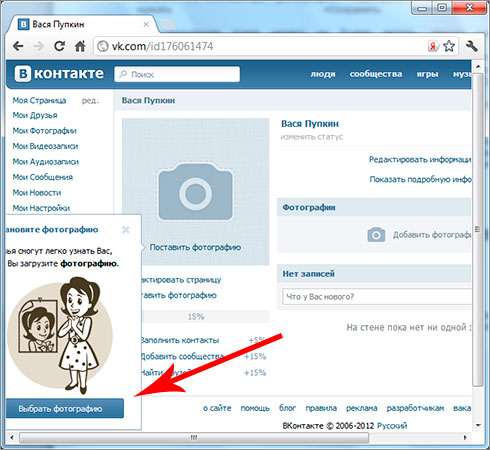Click the Yandex extension icon
490x450 pixels.
pos(433,46)
